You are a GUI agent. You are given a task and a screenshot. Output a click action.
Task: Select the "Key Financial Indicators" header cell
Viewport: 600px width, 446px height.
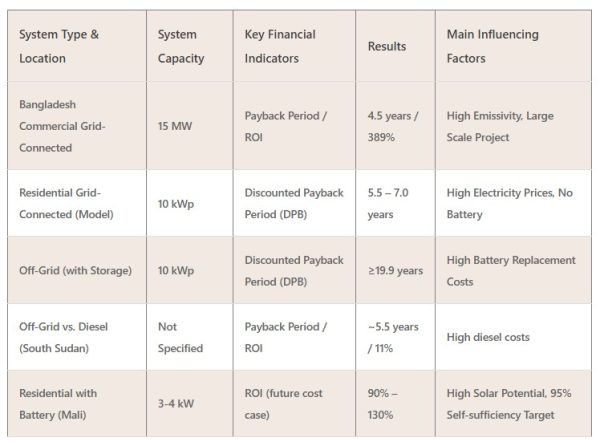pos(280,46)
